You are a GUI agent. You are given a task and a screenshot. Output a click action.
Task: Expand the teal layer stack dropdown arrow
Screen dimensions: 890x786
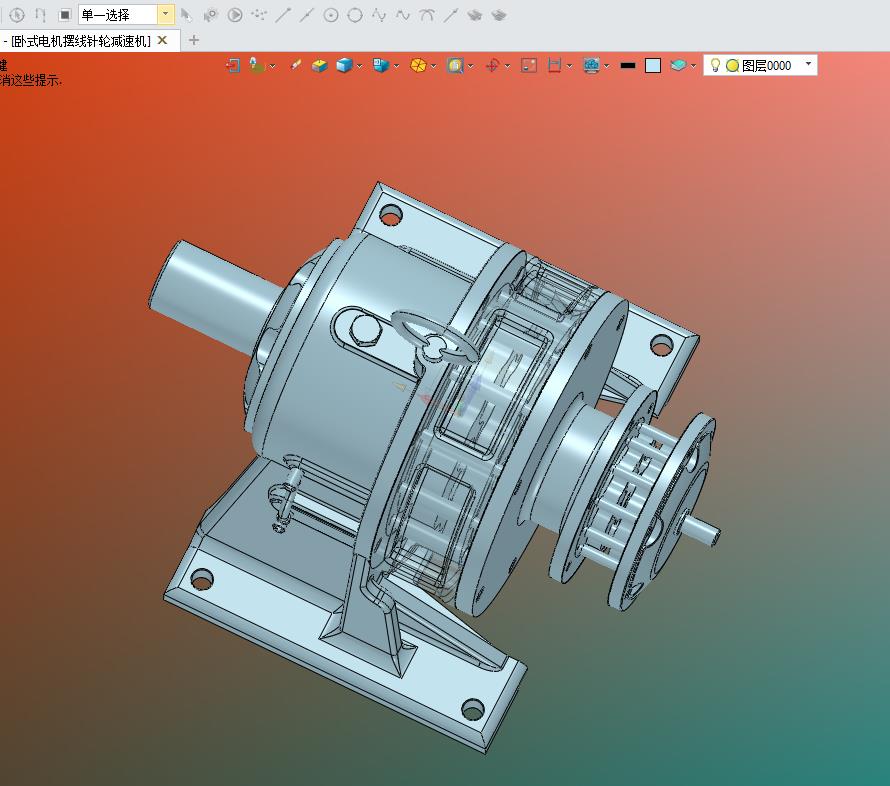(693, 66)
